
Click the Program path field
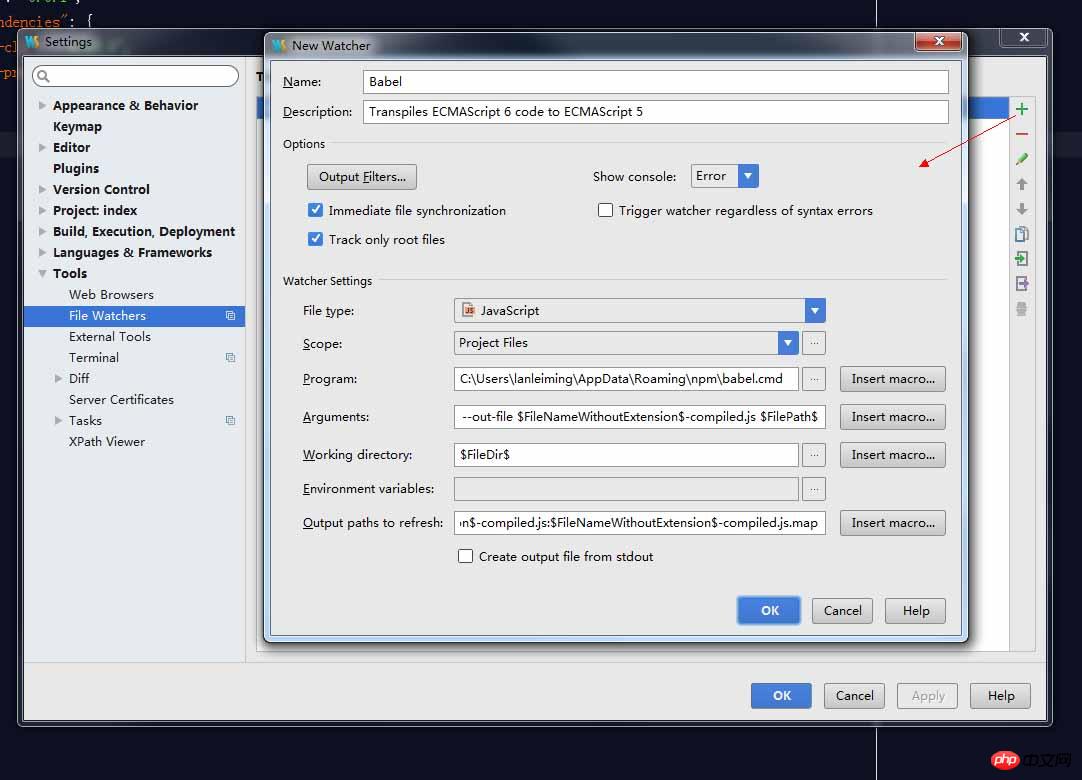point(626,379)
